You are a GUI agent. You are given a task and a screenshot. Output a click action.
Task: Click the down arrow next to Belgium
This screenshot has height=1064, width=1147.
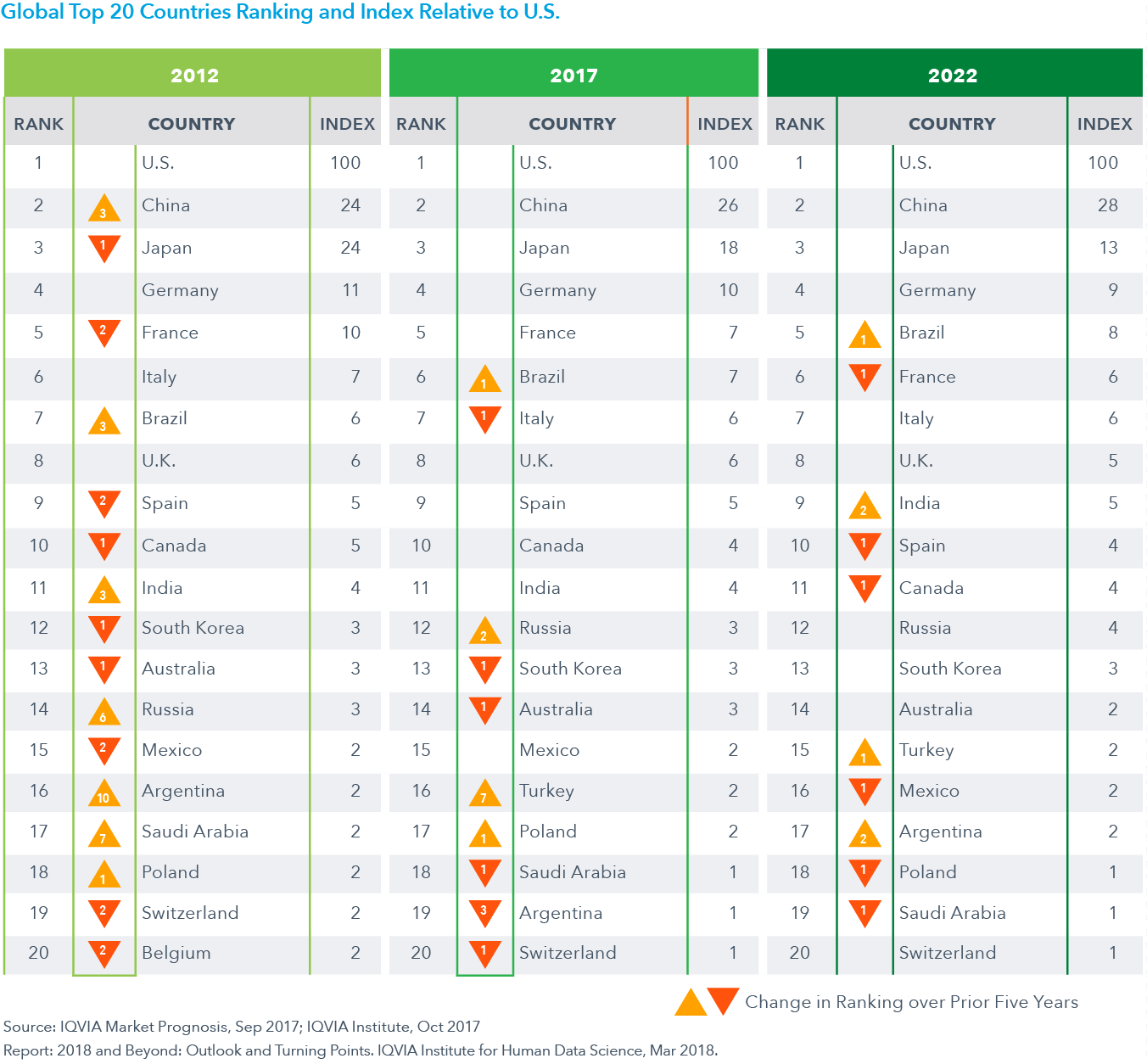click(104, 952)
